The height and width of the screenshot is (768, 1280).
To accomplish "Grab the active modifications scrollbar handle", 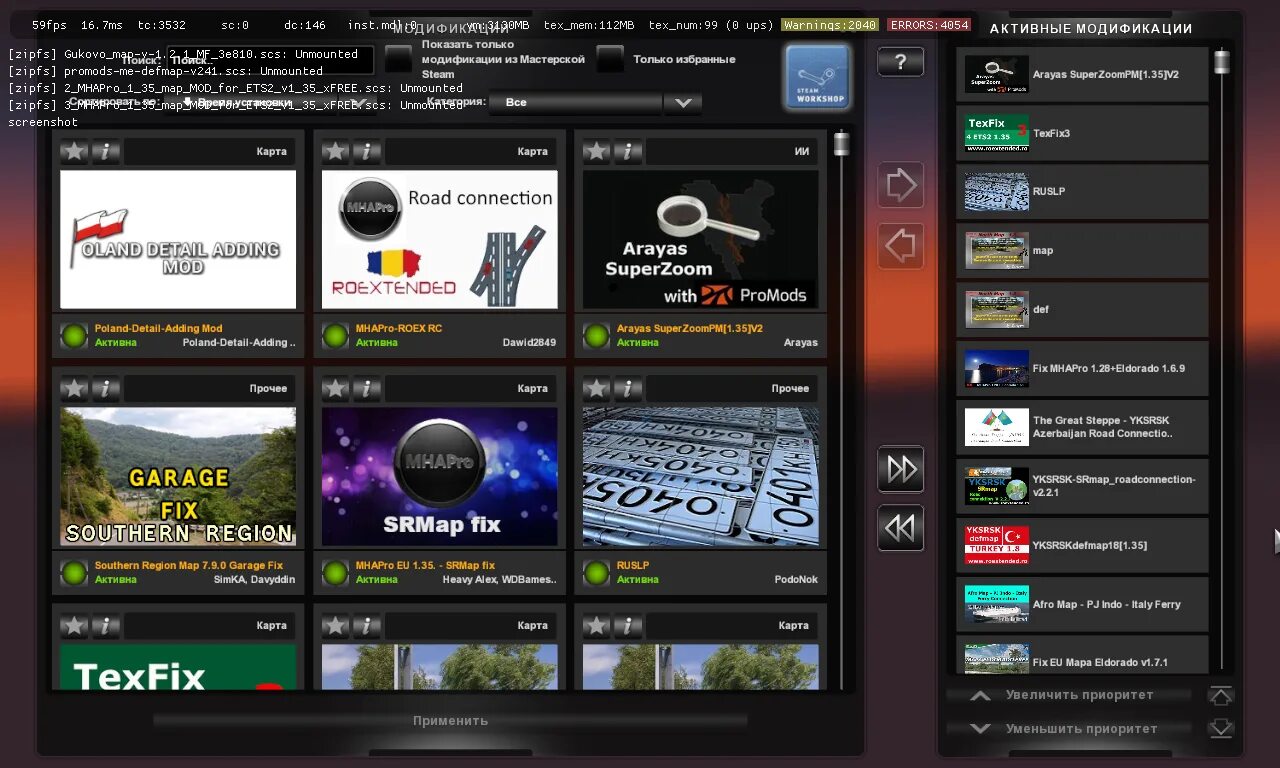I will point(1221,62).
